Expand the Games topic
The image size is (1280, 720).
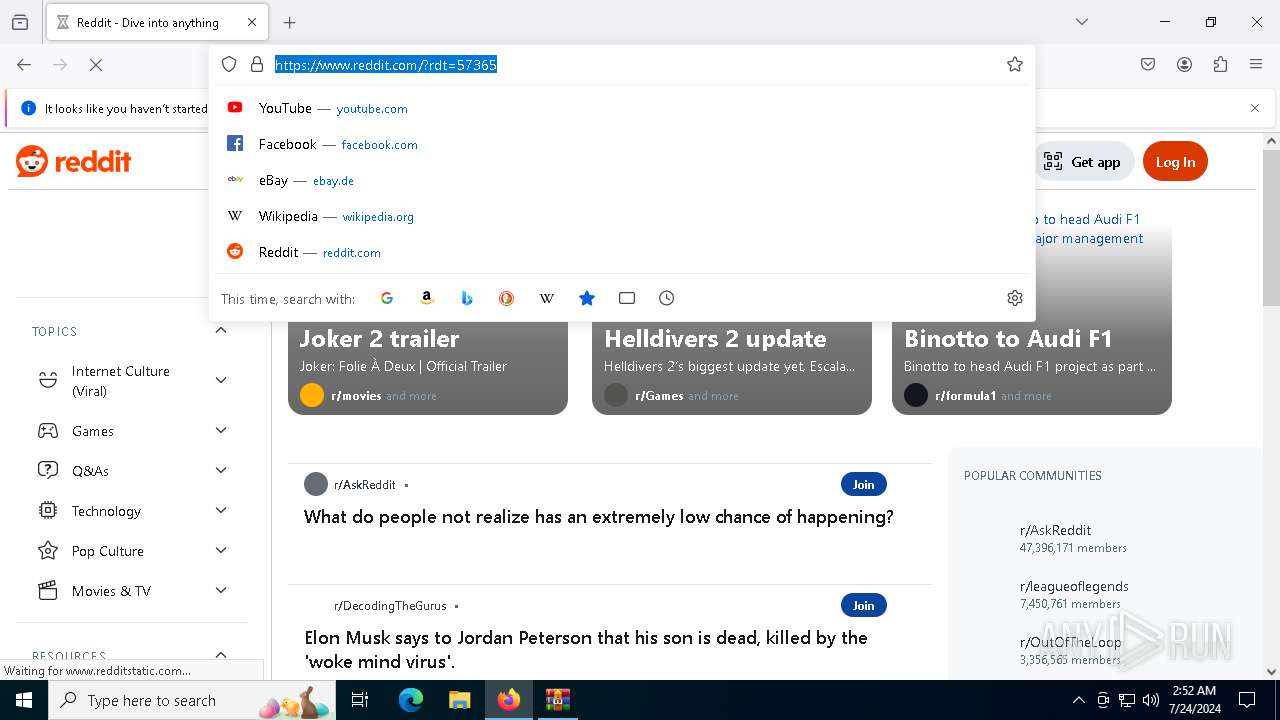pyautogui.click(x=221, y=430)
